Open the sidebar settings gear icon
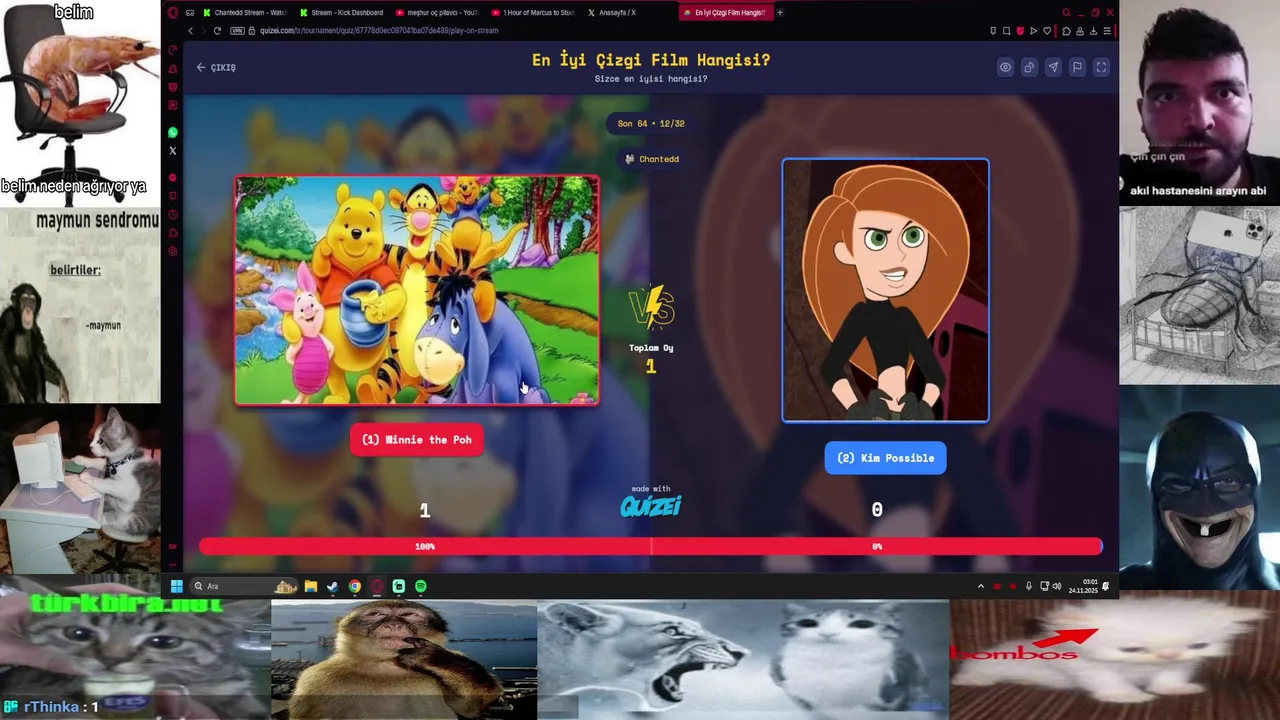This screenshot has height=720, width=1280. (x=173, y=251)
